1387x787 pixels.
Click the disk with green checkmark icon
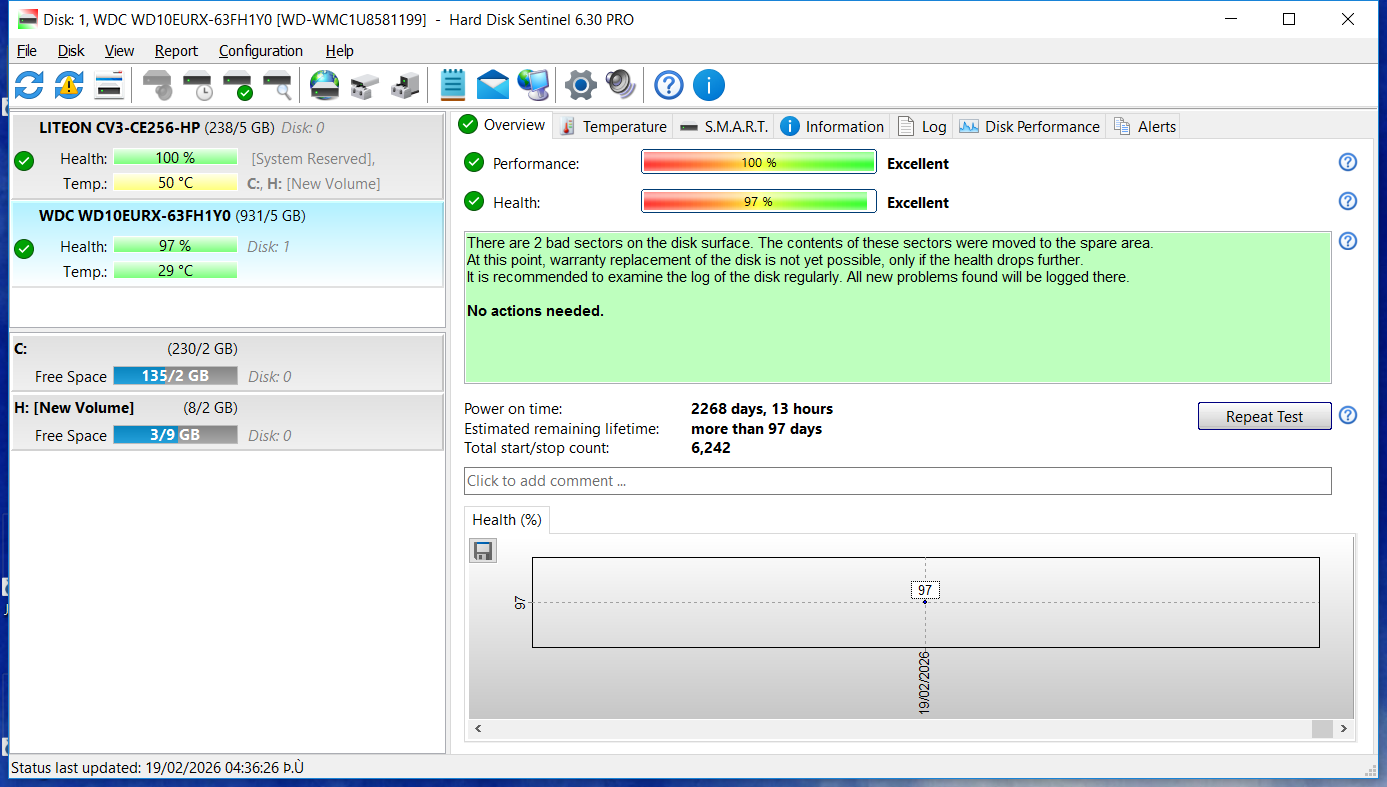[238, 85]
